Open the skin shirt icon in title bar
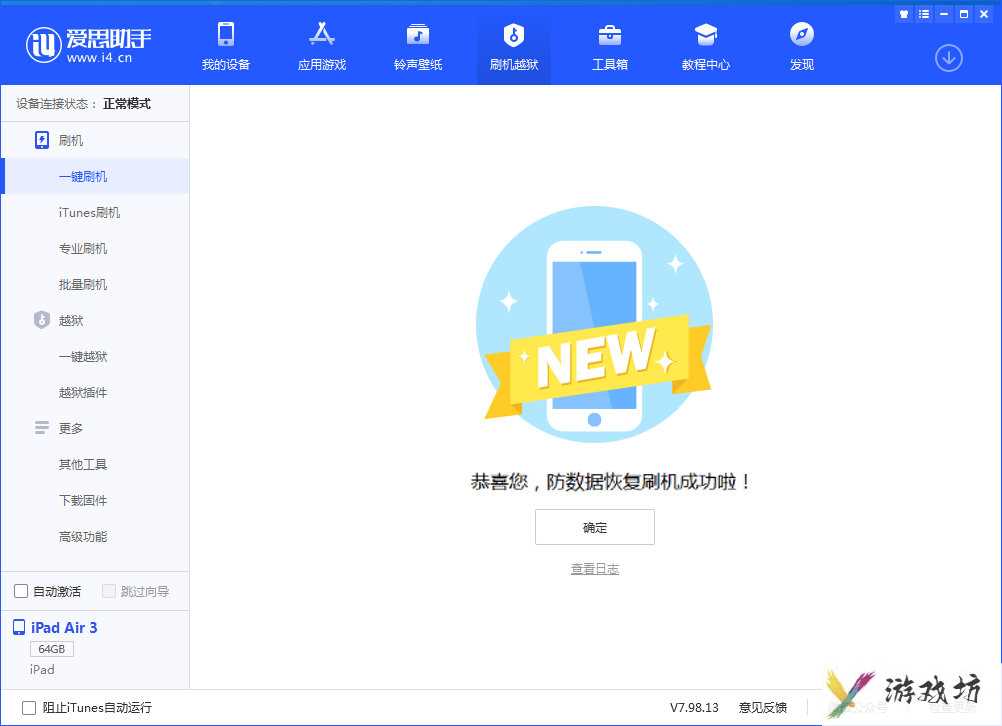This screenshot has height=726, width=1002. [x=904, y=13]
